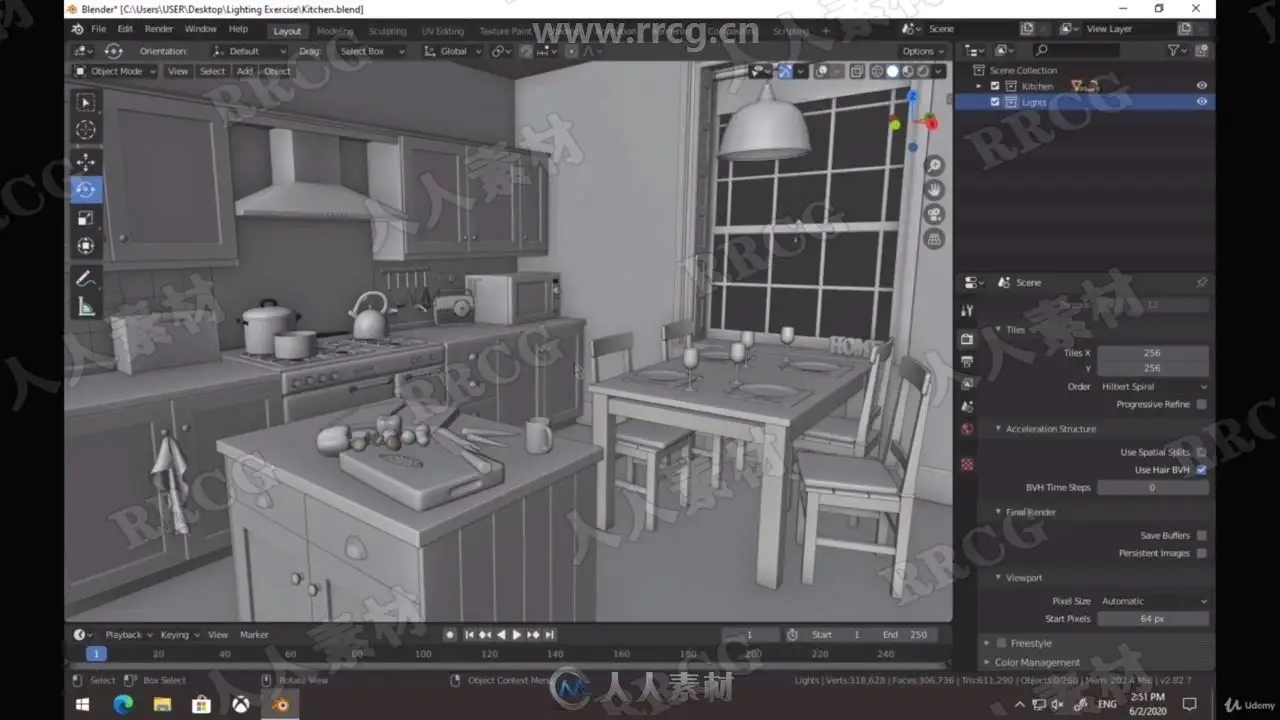Open the Output properties tab icon
This screenshot has height=720, width=1280.
(x=967, y=362)
